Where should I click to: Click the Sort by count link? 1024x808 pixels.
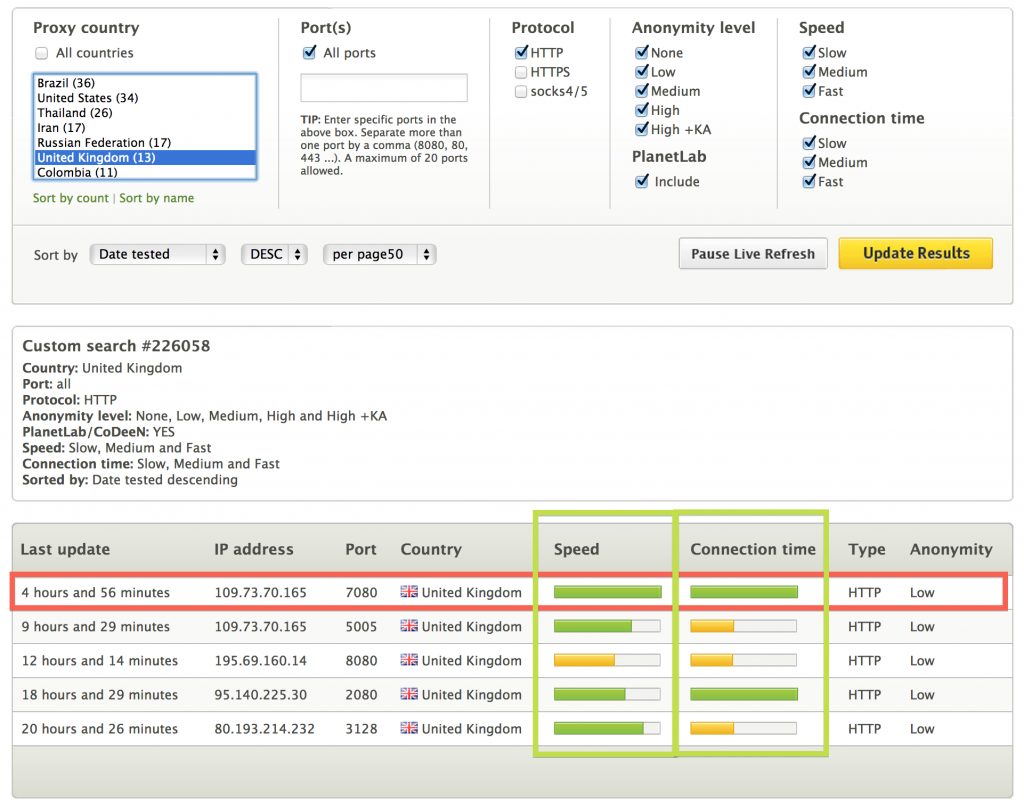point(71,198)
